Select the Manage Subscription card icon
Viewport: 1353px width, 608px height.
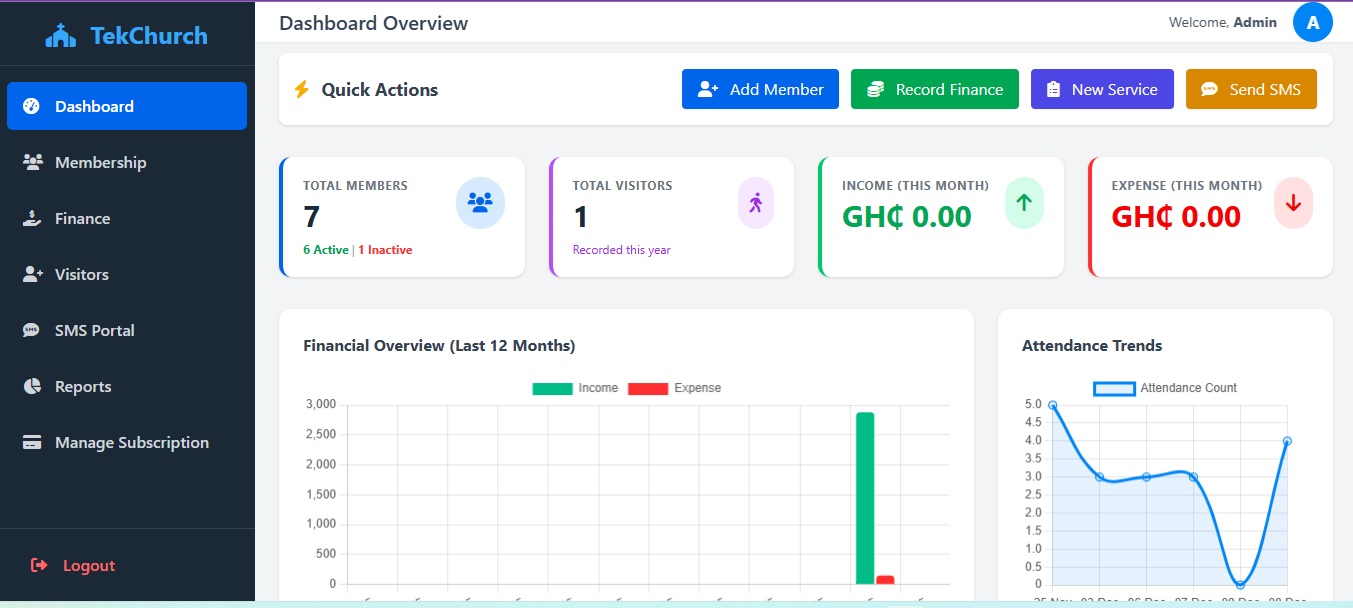pyautogui.click(x=32, y=442)
